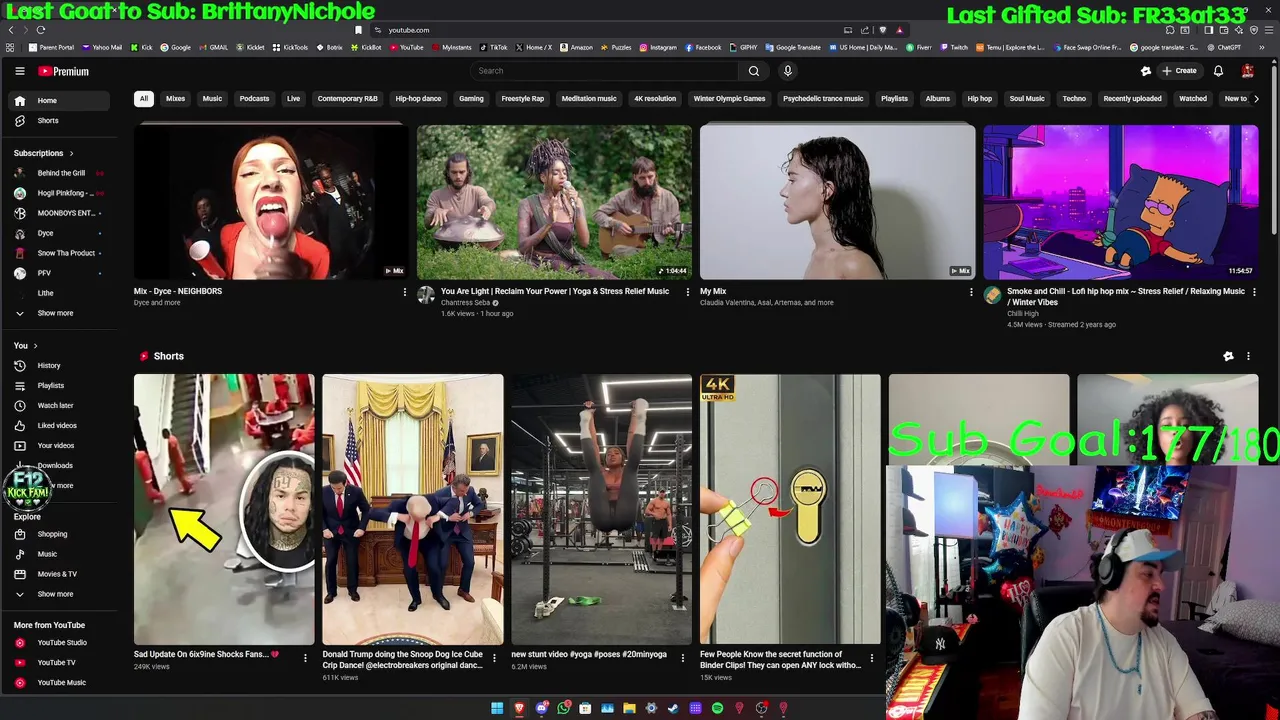Reload the page in browser toolbar
The height and width of the screenshot is (720, 1280).
[41, 30]
